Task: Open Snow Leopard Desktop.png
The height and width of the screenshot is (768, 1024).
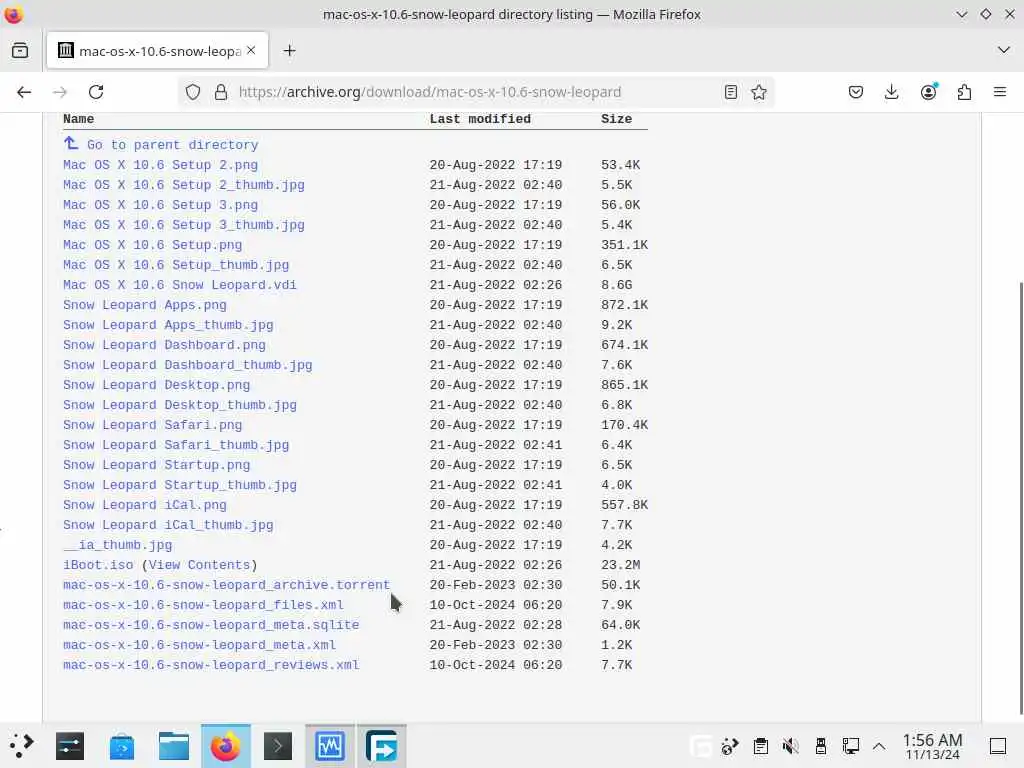Action: coord(156,385)
